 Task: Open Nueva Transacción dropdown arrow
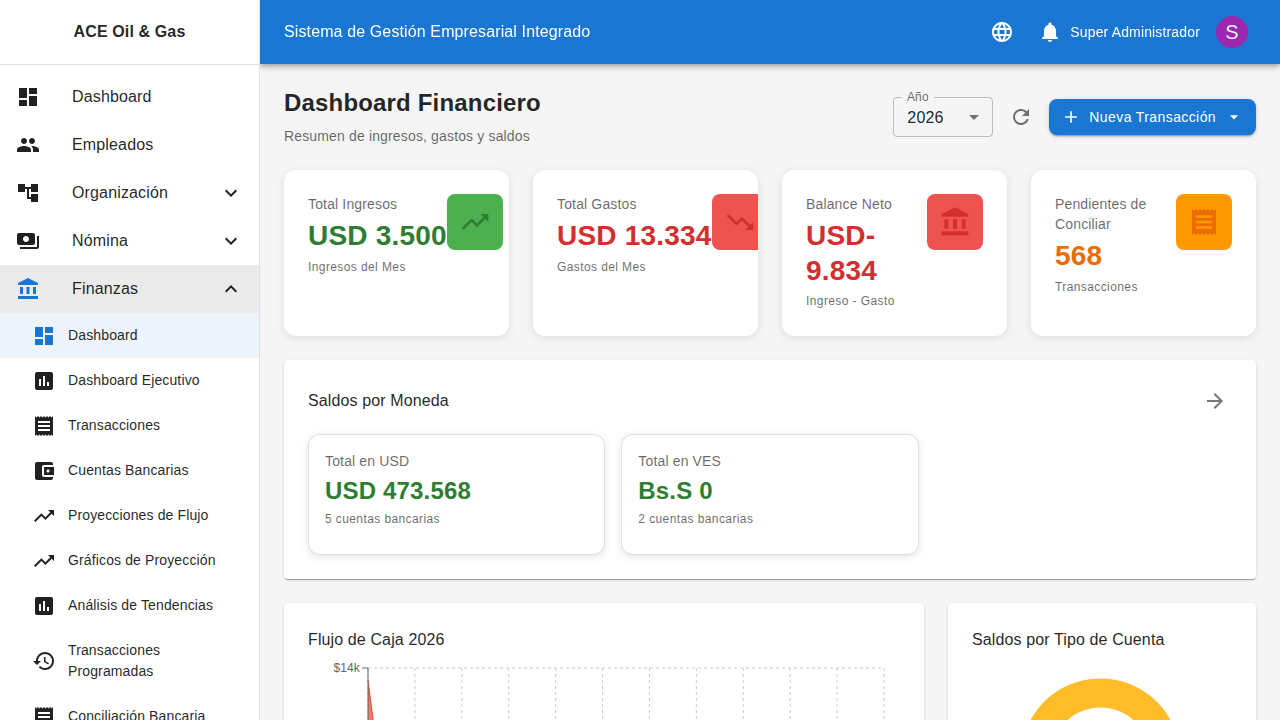point(1235,117)
